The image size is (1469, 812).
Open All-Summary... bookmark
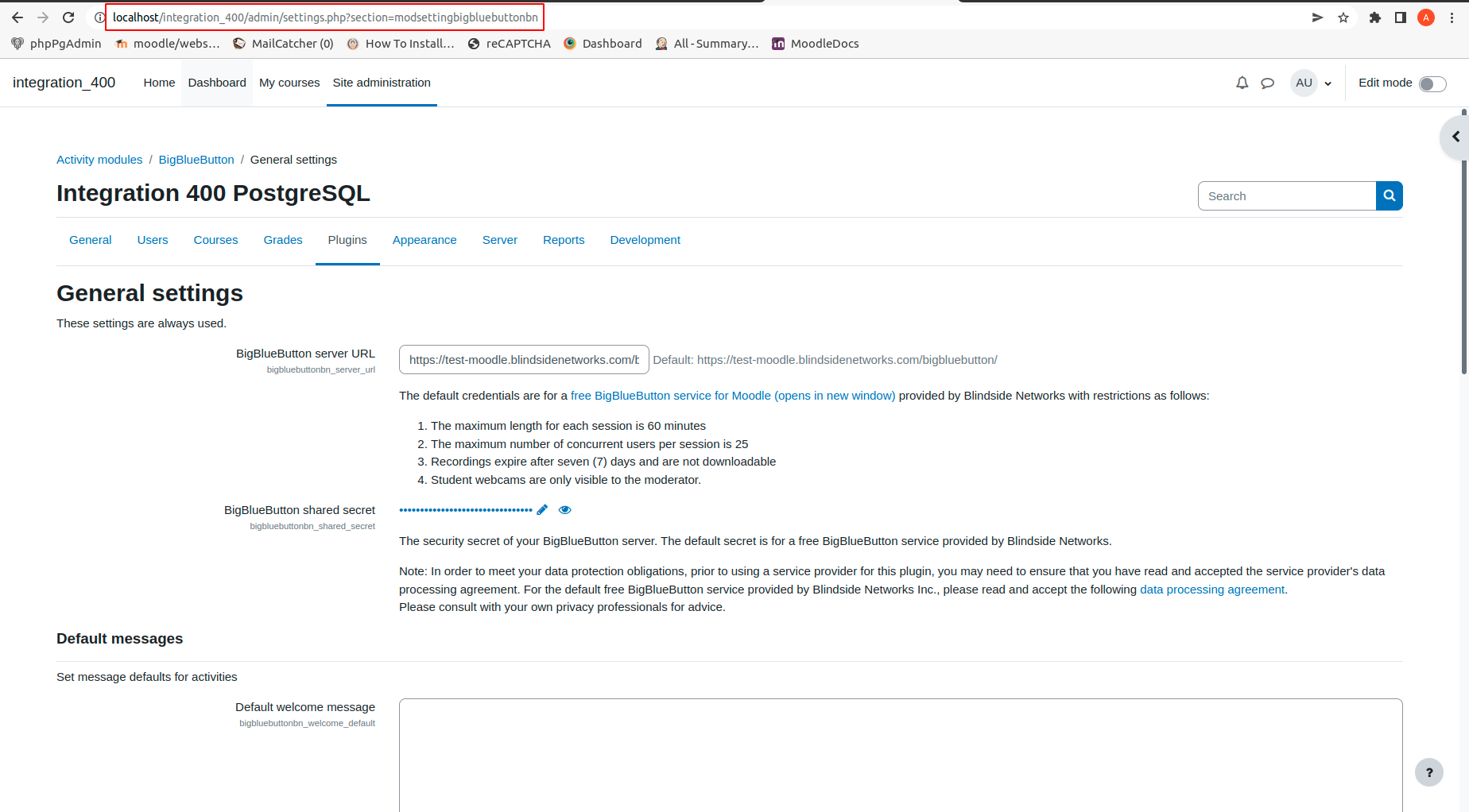[x=707, y=44]
